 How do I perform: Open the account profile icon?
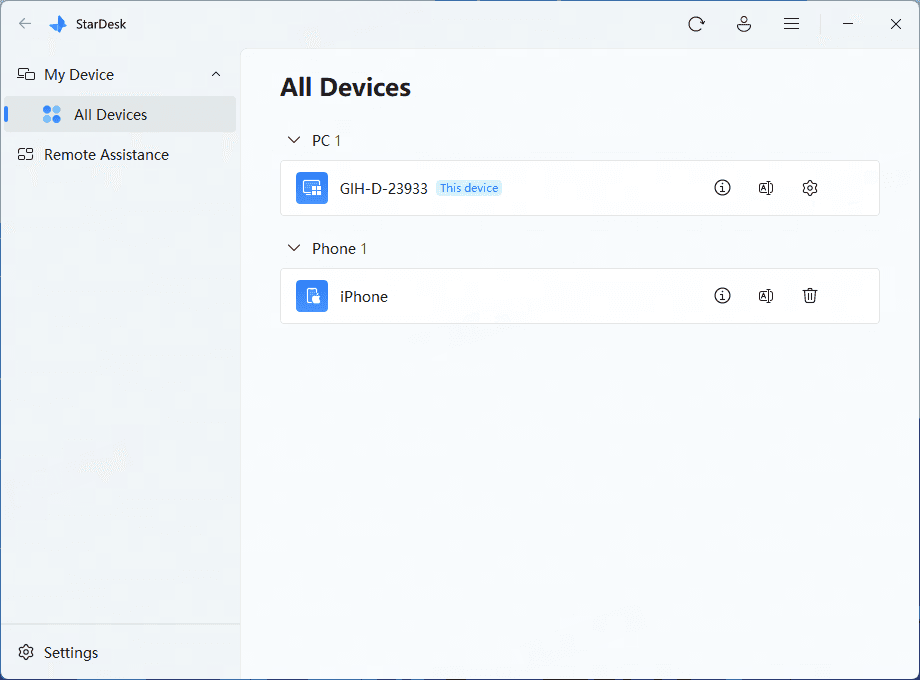pyautogui.click(x=744, y=23)
